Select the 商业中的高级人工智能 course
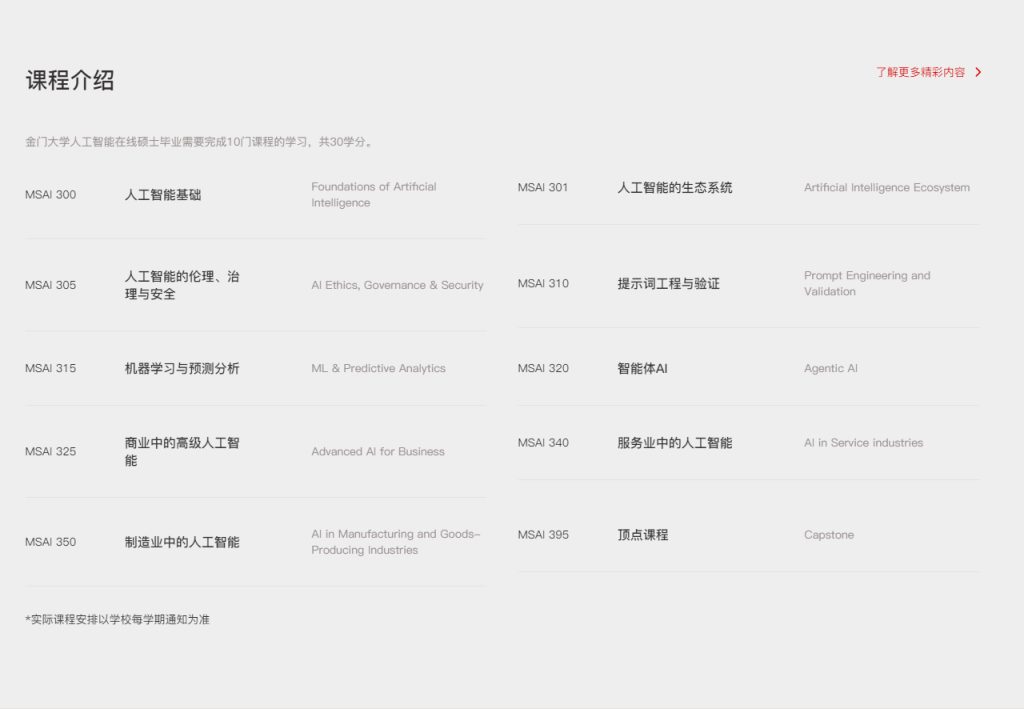Viewport: 1024px width, 709px height. click(182, 451)
